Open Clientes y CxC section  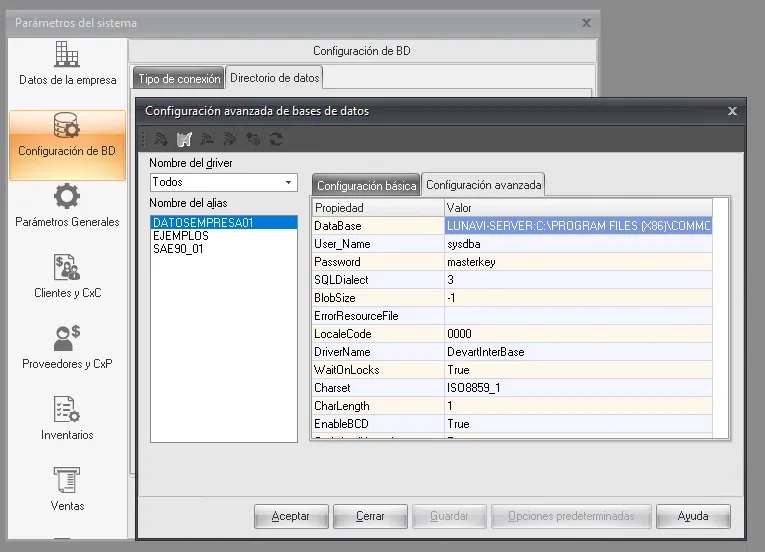coord(67,277)
